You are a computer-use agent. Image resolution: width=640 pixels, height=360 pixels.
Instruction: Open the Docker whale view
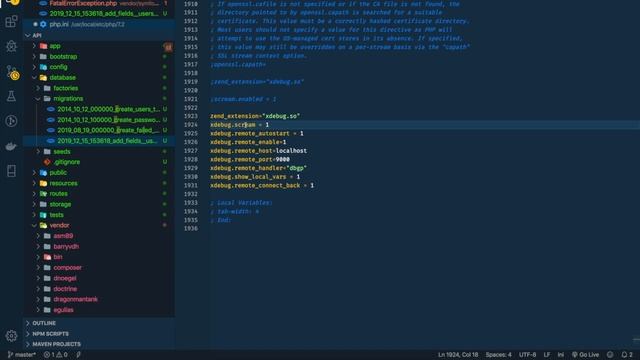click(x=11, y=146)
